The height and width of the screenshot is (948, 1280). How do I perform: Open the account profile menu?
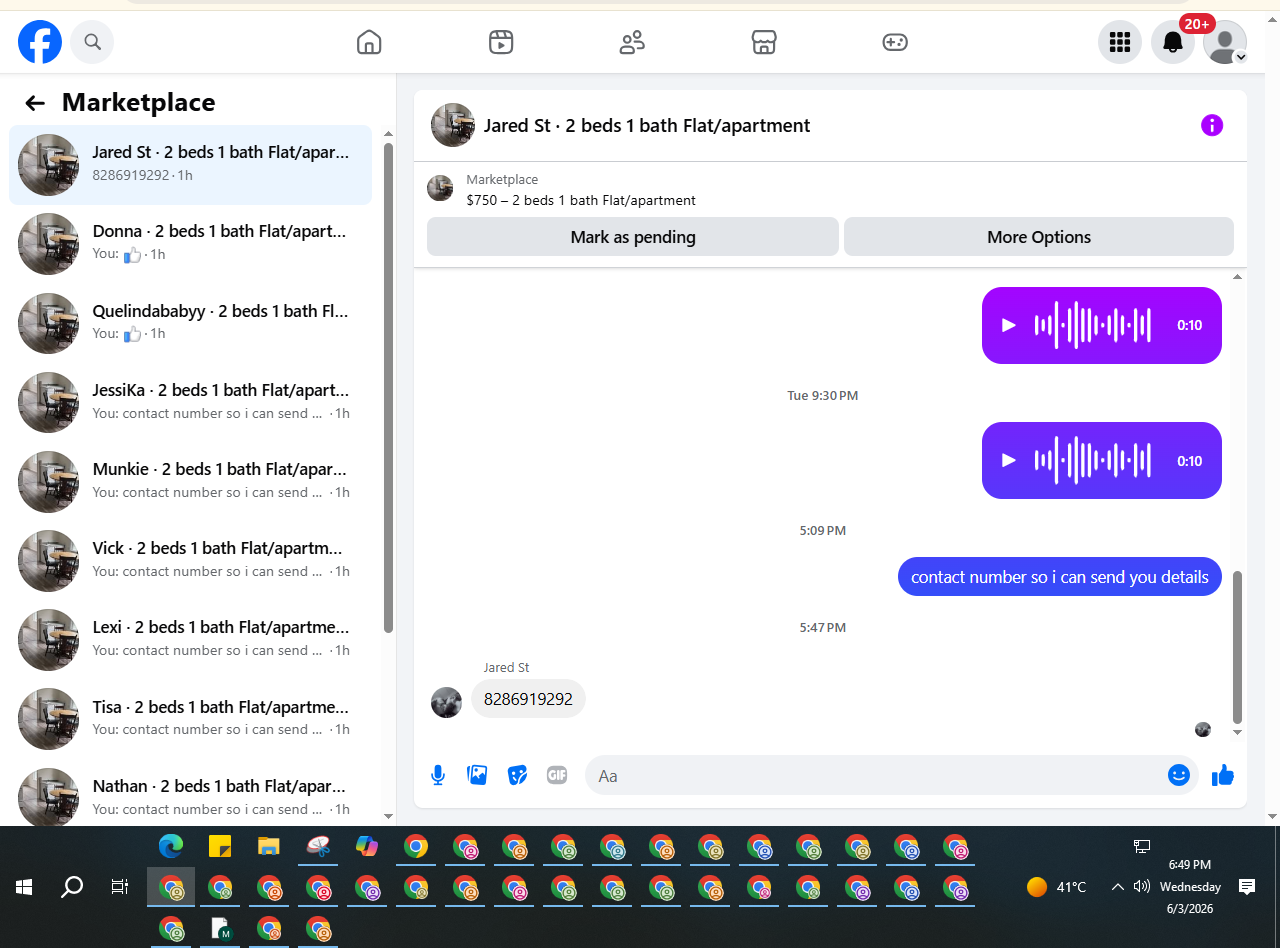[1225, 42]
